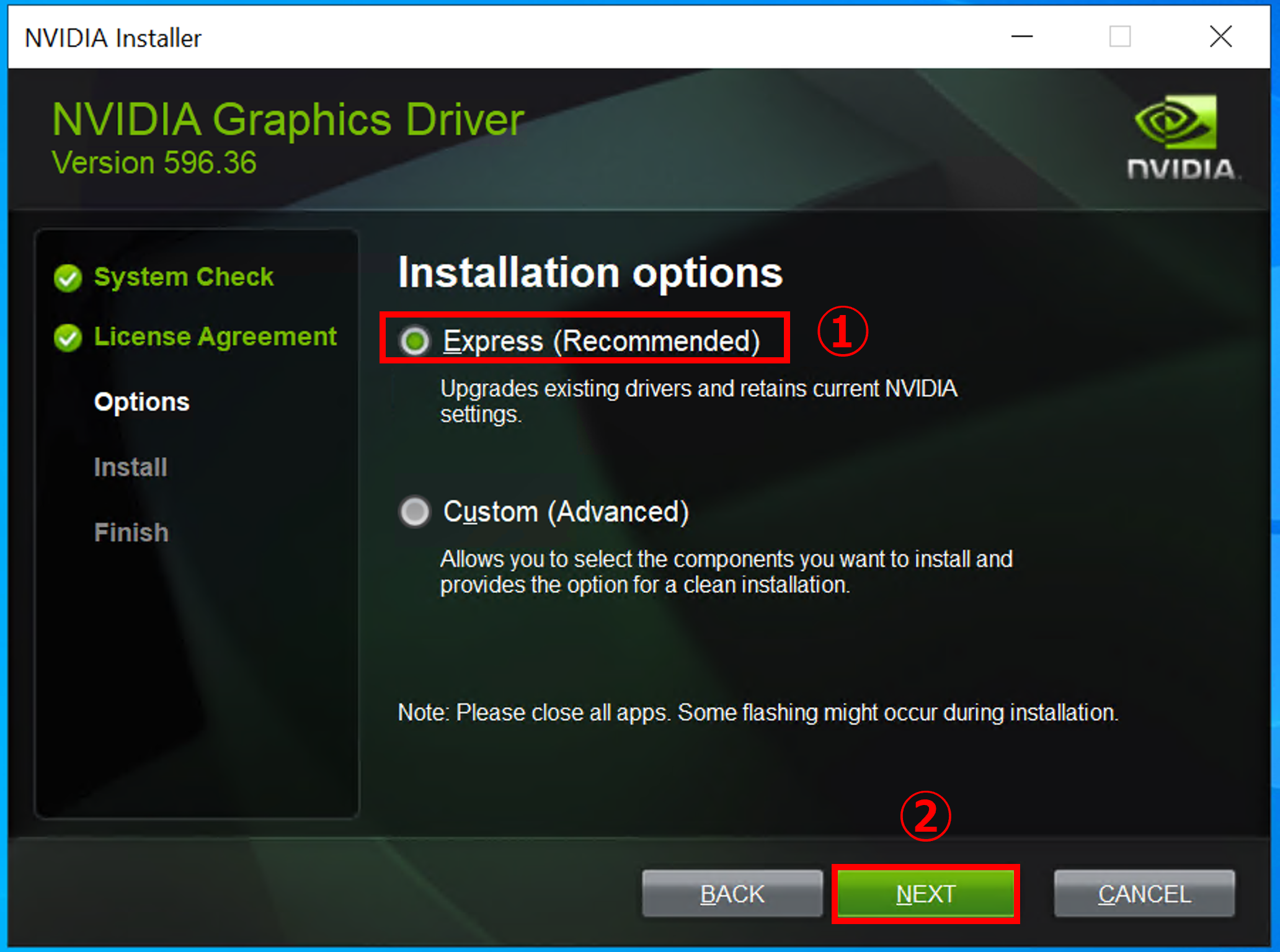Select the Custom (Advanced) radio button
This screenshot has width=1280, height=952.
click(414, 512)
